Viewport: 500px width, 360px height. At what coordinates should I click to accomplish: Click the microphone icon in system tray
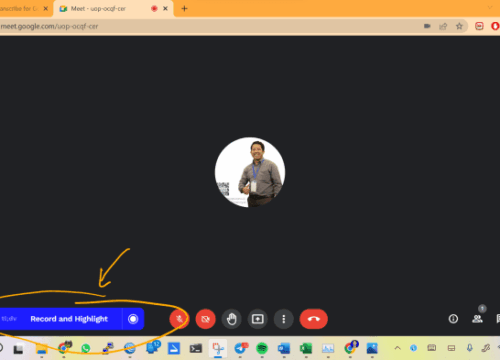coord(470,348)
